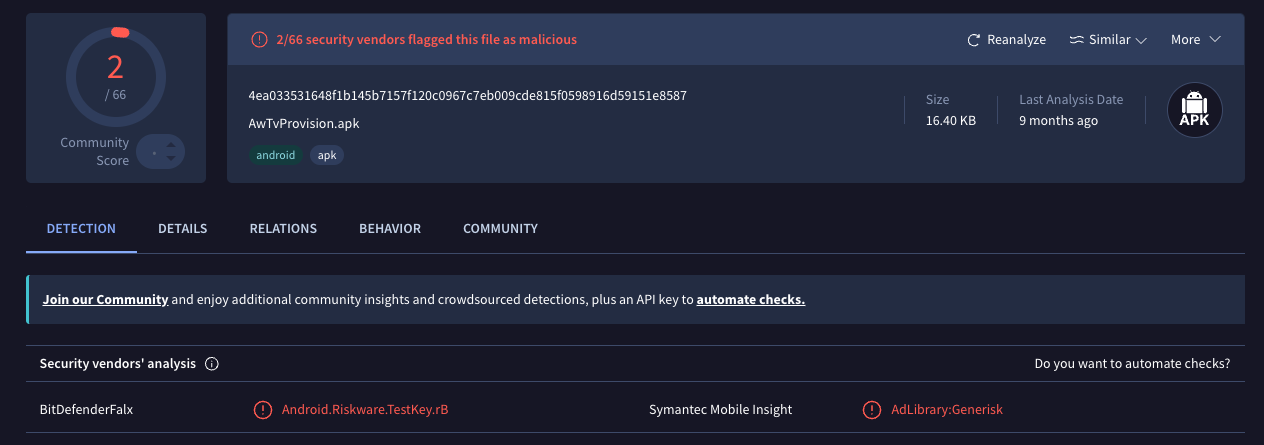Click the detection score circle gauge

point(115,76)
